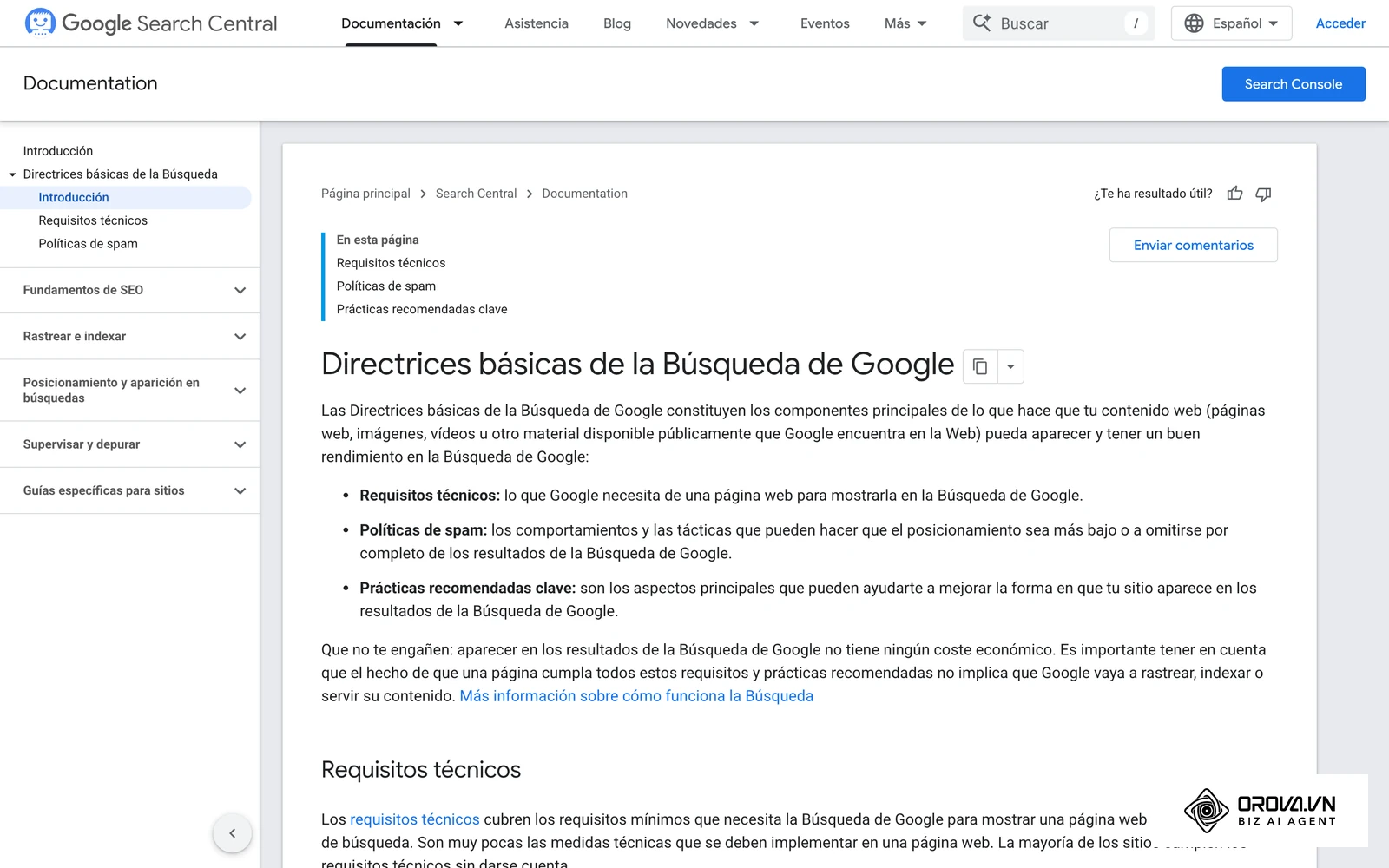Viewport: 1389px width, 868px height.
Task: Select the top-level Introducción sidebar item
Action: [58, 151]
